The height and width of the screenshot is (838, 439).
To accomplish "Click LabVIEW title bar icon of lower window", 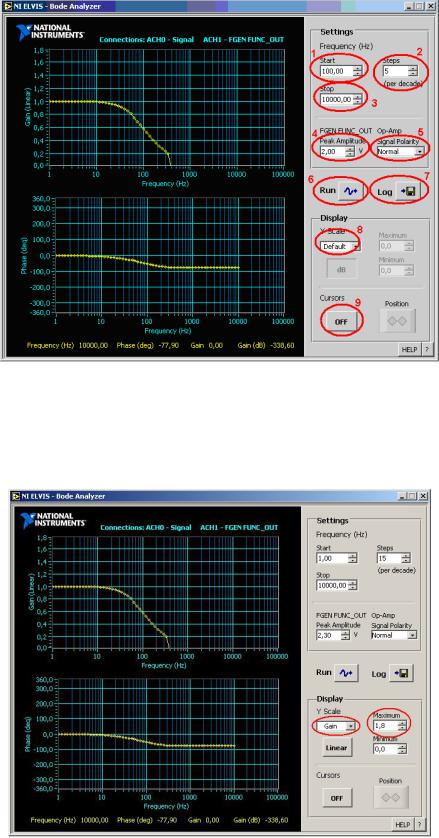I will click(x=16, y=495).
